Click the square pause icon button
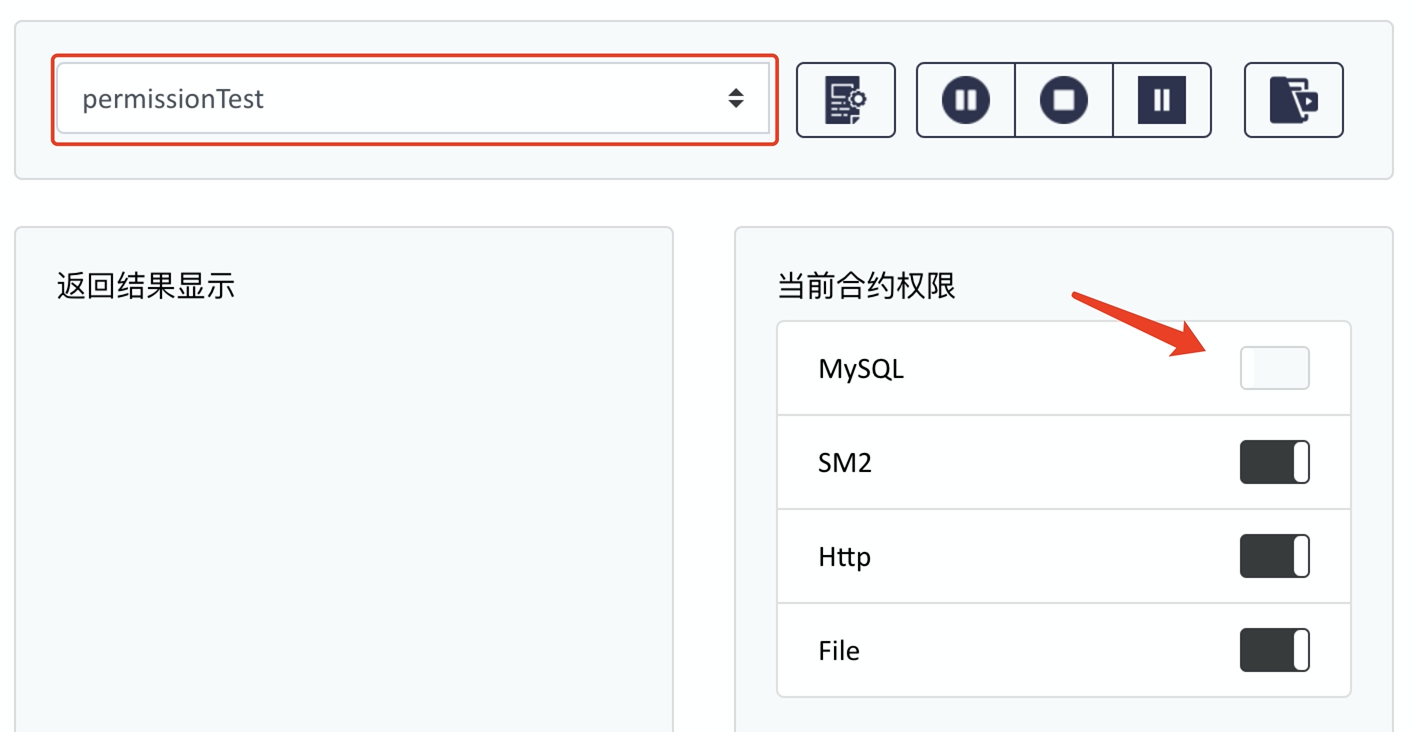Screen dimensions: 1414x732 click(x=1161, y=100)
